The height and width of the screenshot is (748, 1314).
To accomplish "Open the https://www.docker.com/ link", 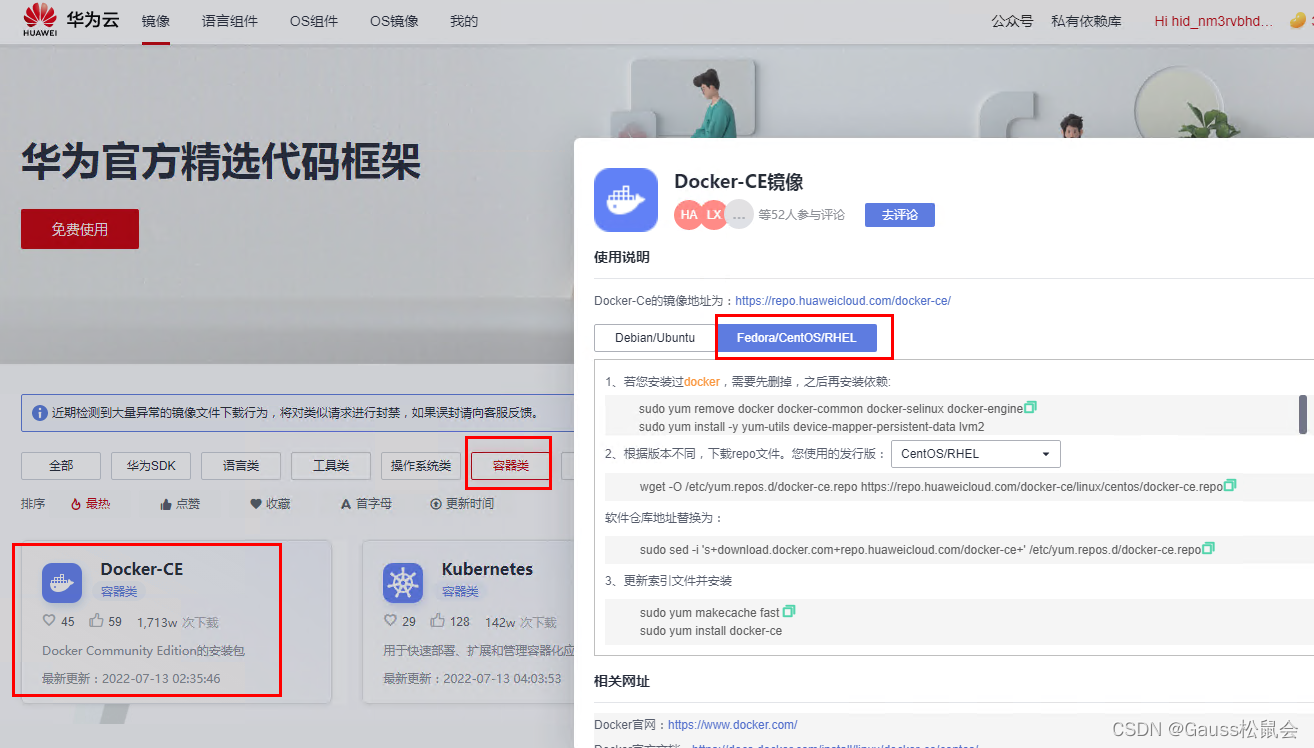I will click(x=732, y=725).
